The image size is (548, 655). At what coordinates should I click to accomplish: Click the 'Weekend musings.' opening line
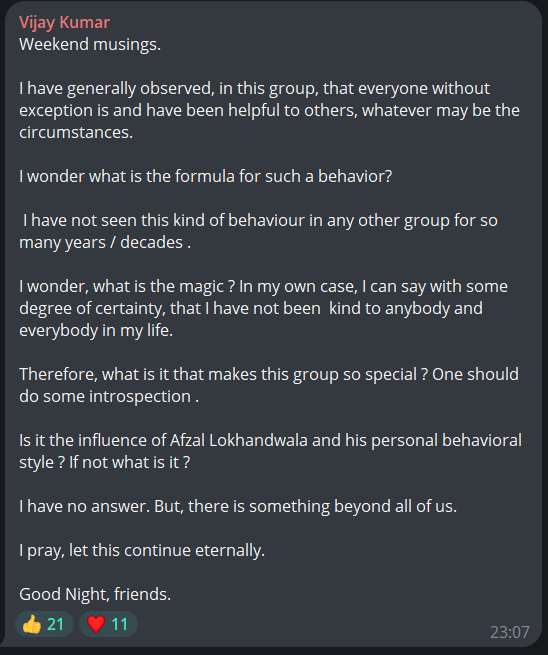click(90, 44)
